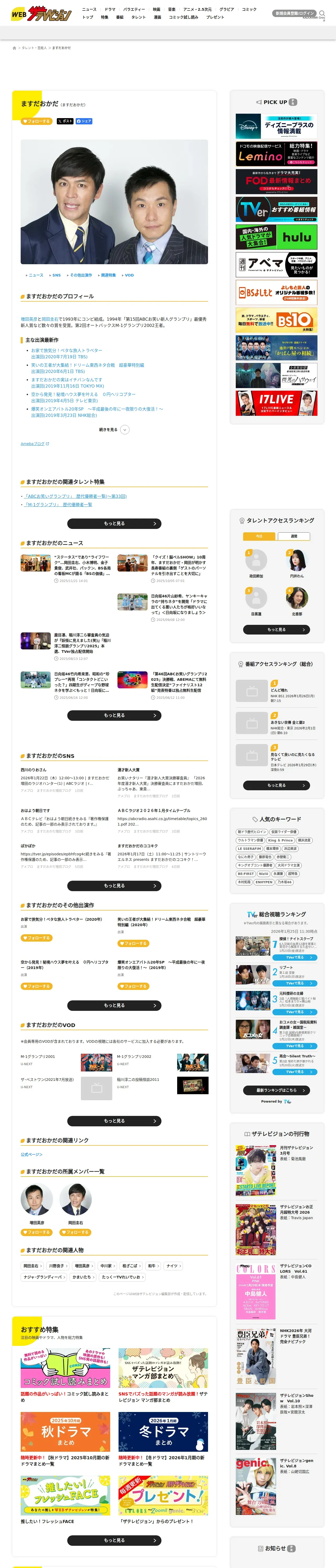Open the Amebaブログ external link
The width and height of the screenshot is (336, 1568).
[x=35, y=444]
